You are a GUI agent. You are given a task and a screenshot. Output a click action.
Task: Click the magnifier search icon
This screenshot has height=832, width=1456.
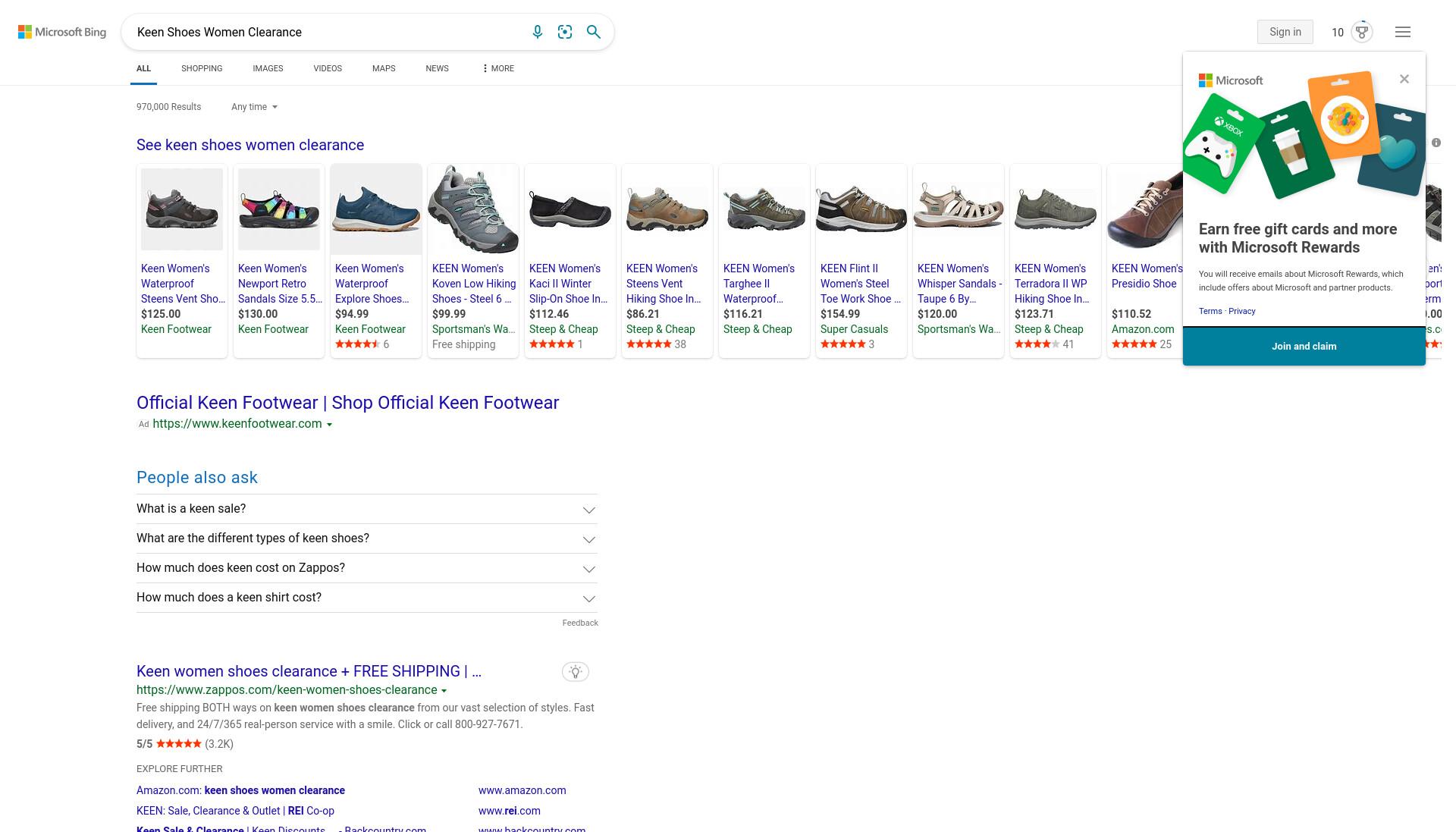594,32
